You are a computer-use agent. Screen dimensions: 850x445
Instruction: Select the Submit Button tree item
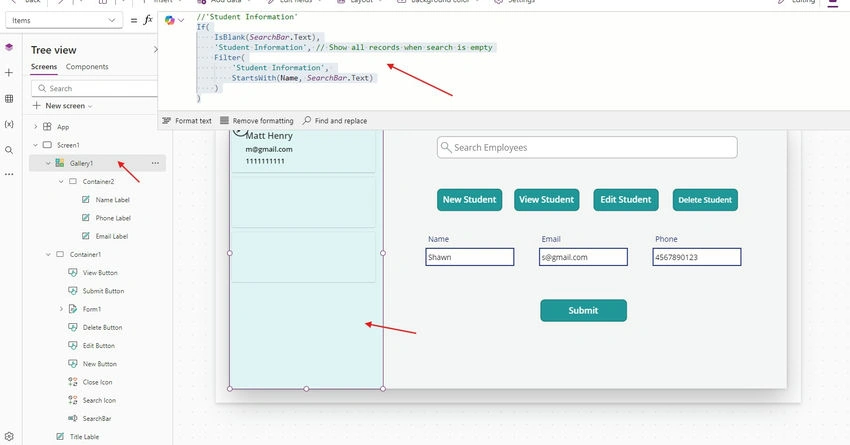click(103, 291)
